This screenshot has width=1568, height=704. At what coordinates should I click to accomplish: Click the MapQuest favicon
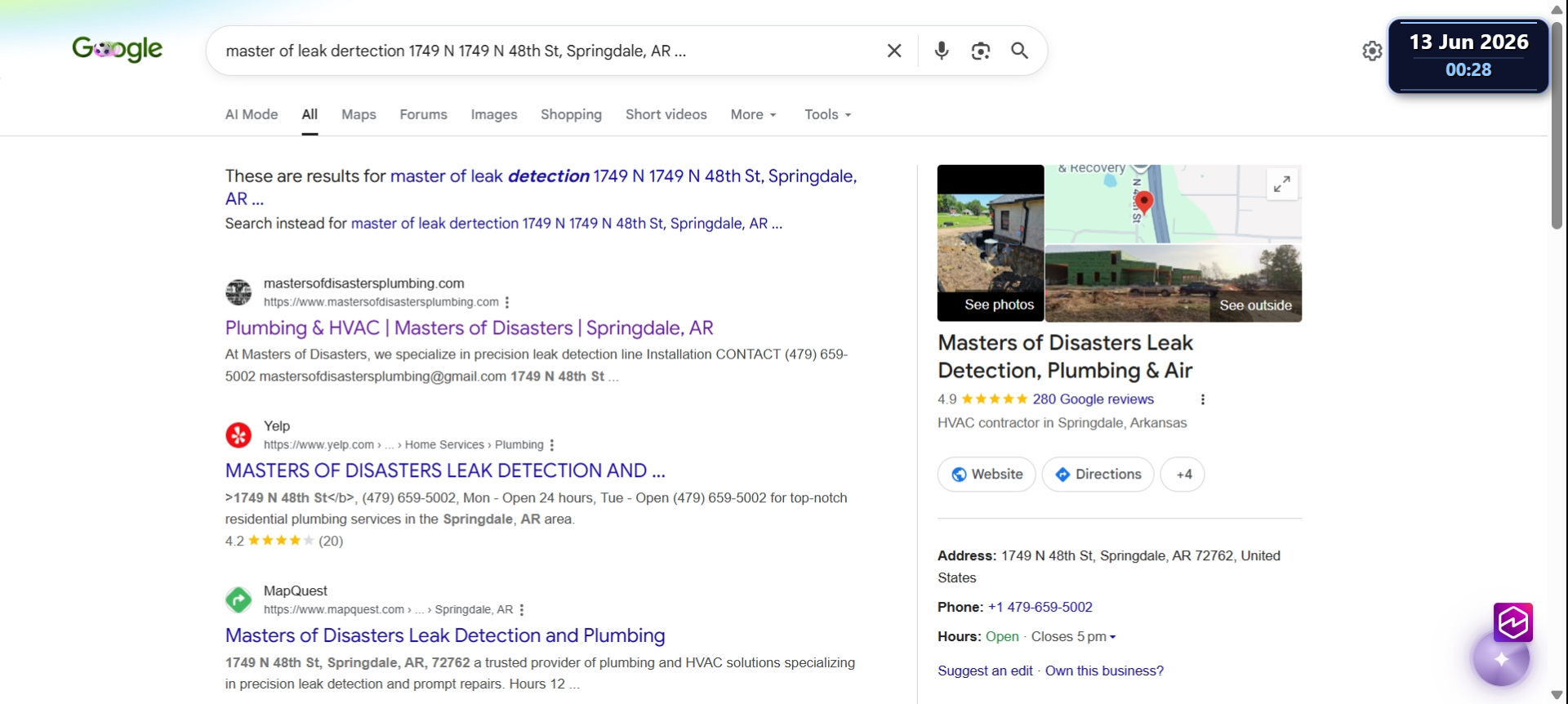[238, 600]
